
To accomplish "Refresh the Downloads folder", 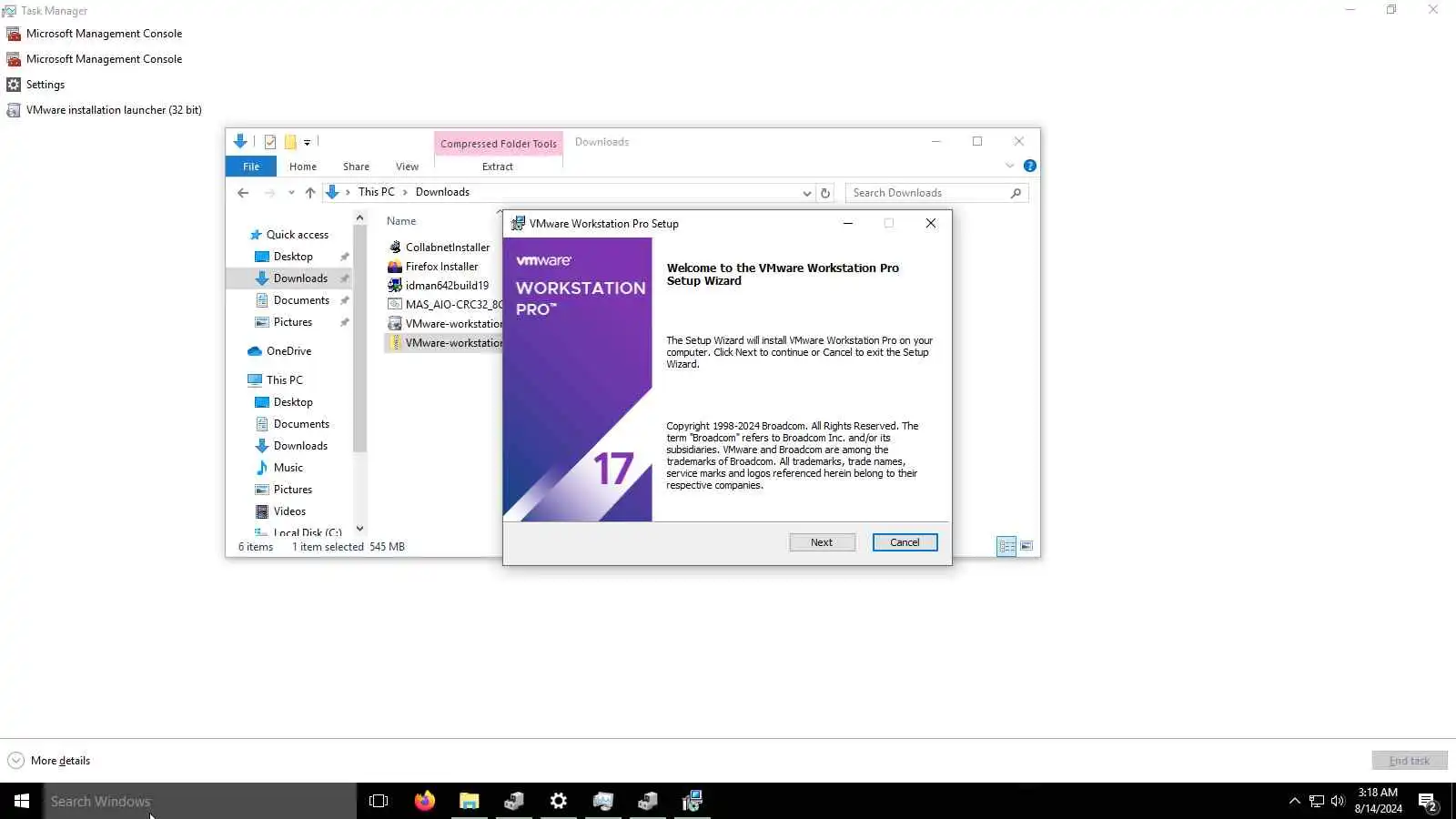I will (825, 193).
